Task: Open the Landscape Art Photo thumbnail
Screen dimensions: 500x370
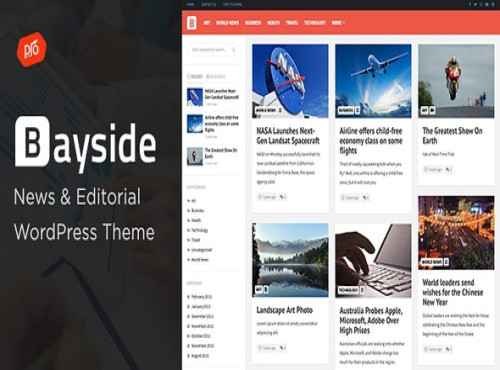Action: tap(290, 260)
